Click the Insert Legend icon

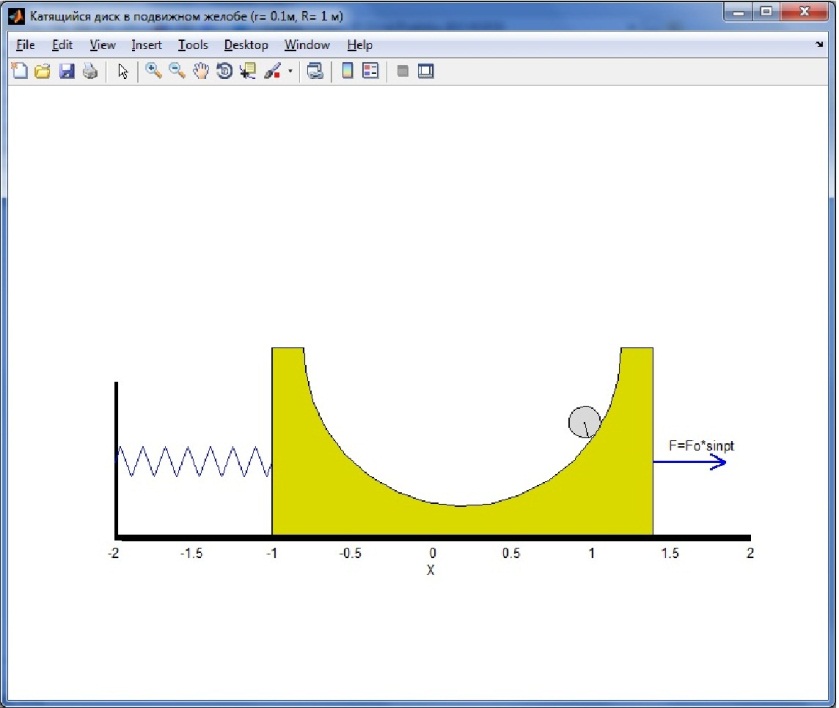370,71
